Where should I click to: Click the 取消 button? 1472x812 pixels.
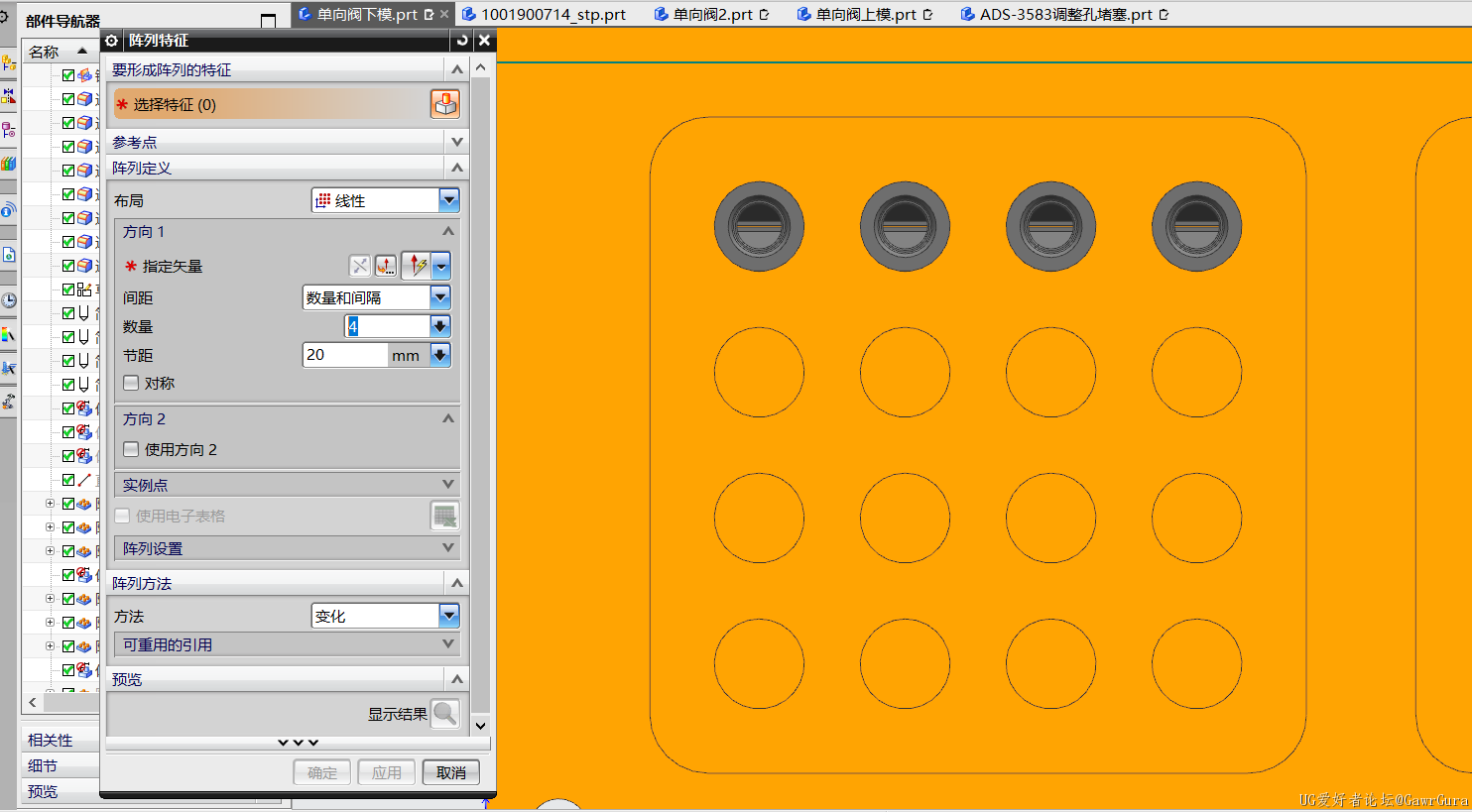pyautogui.click(x=451, y=772)
